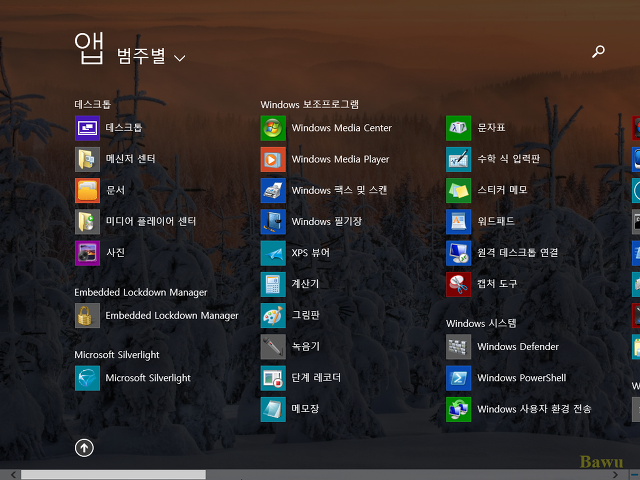Open the 사진 app icon
The height and width of the screenshot is (480, 640).
tap(87, 253)
